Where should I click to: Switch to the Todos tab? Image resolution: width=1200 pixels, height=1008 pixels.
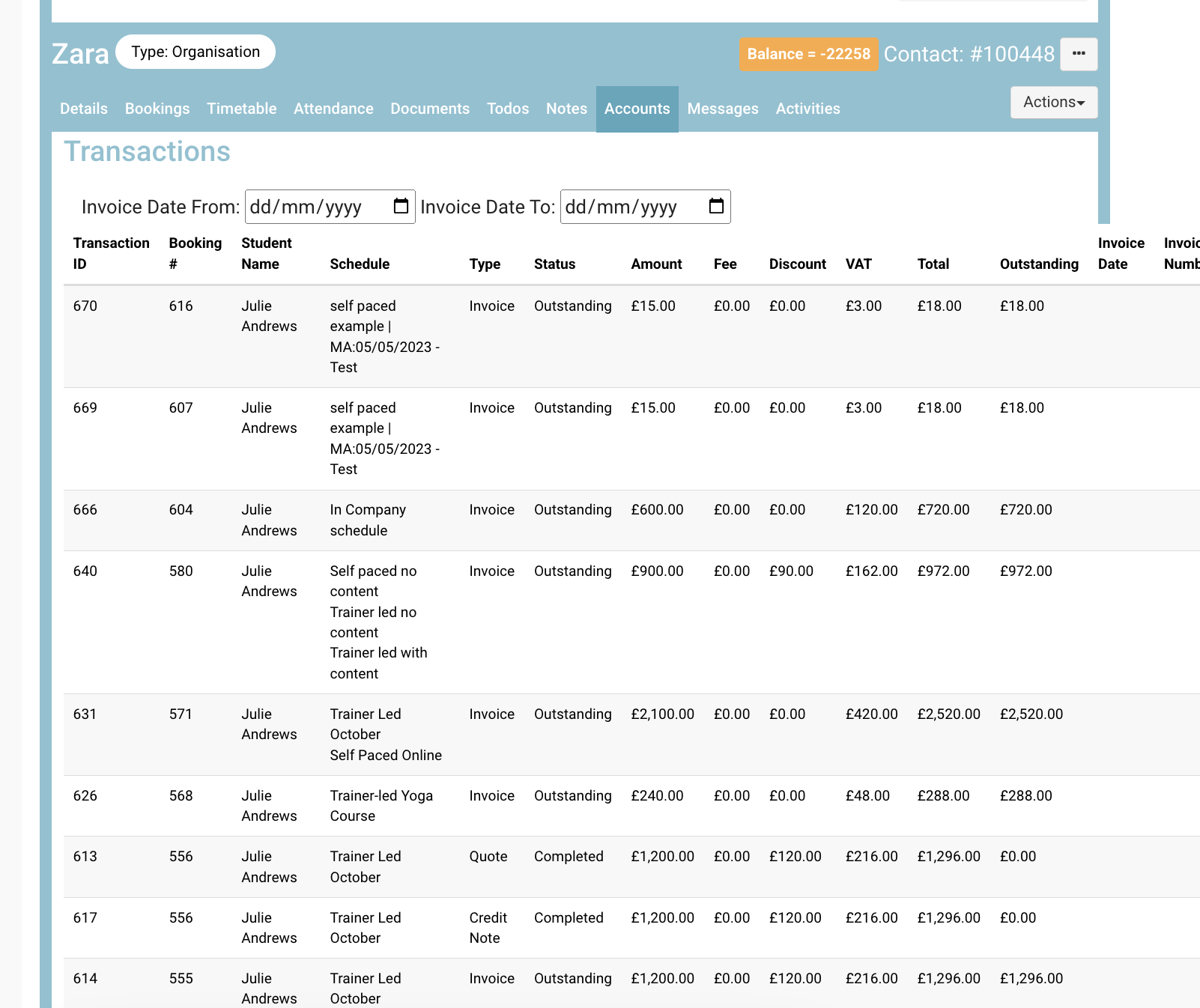coord(508,109)
